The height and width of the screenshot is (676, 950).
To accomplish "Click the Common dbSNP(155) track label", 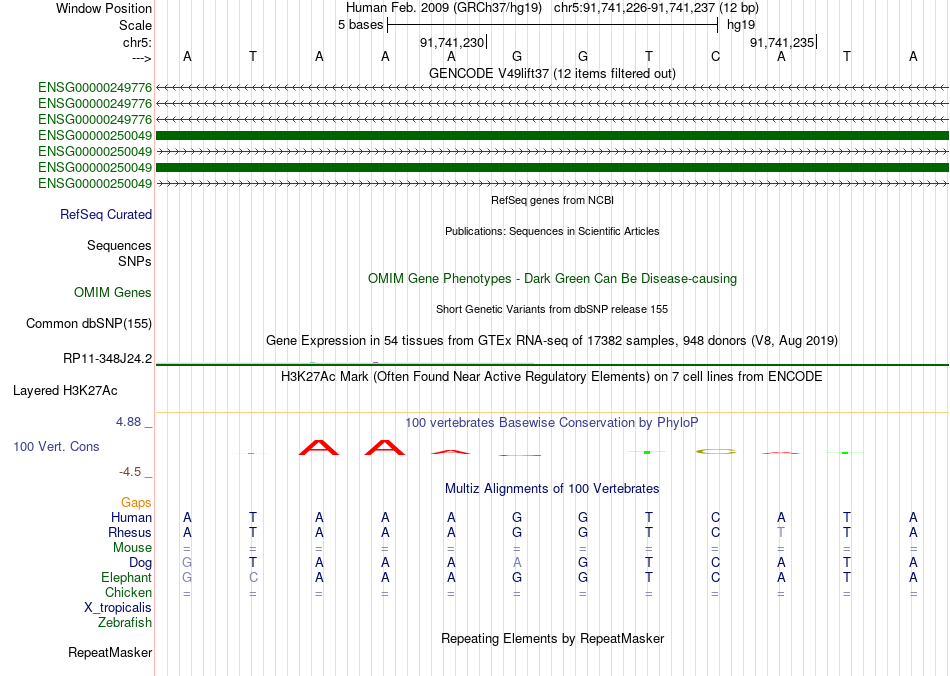I will tap(88, 323).
